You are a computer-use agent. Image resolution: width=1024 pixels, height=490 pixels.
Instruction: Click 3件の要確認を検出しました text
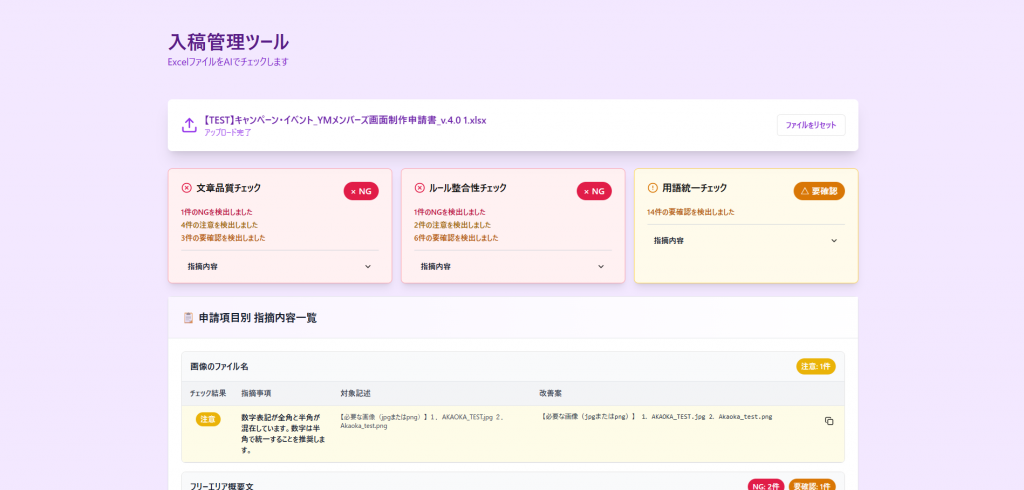223,238
